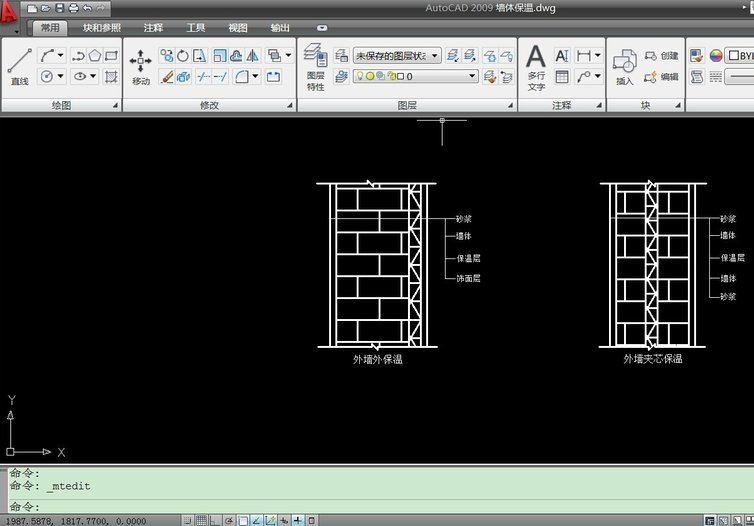Switch to 输出 ribbon tab
Viewport: 754px width, 526px height.
pyautogui.click(x=280, y=28)
